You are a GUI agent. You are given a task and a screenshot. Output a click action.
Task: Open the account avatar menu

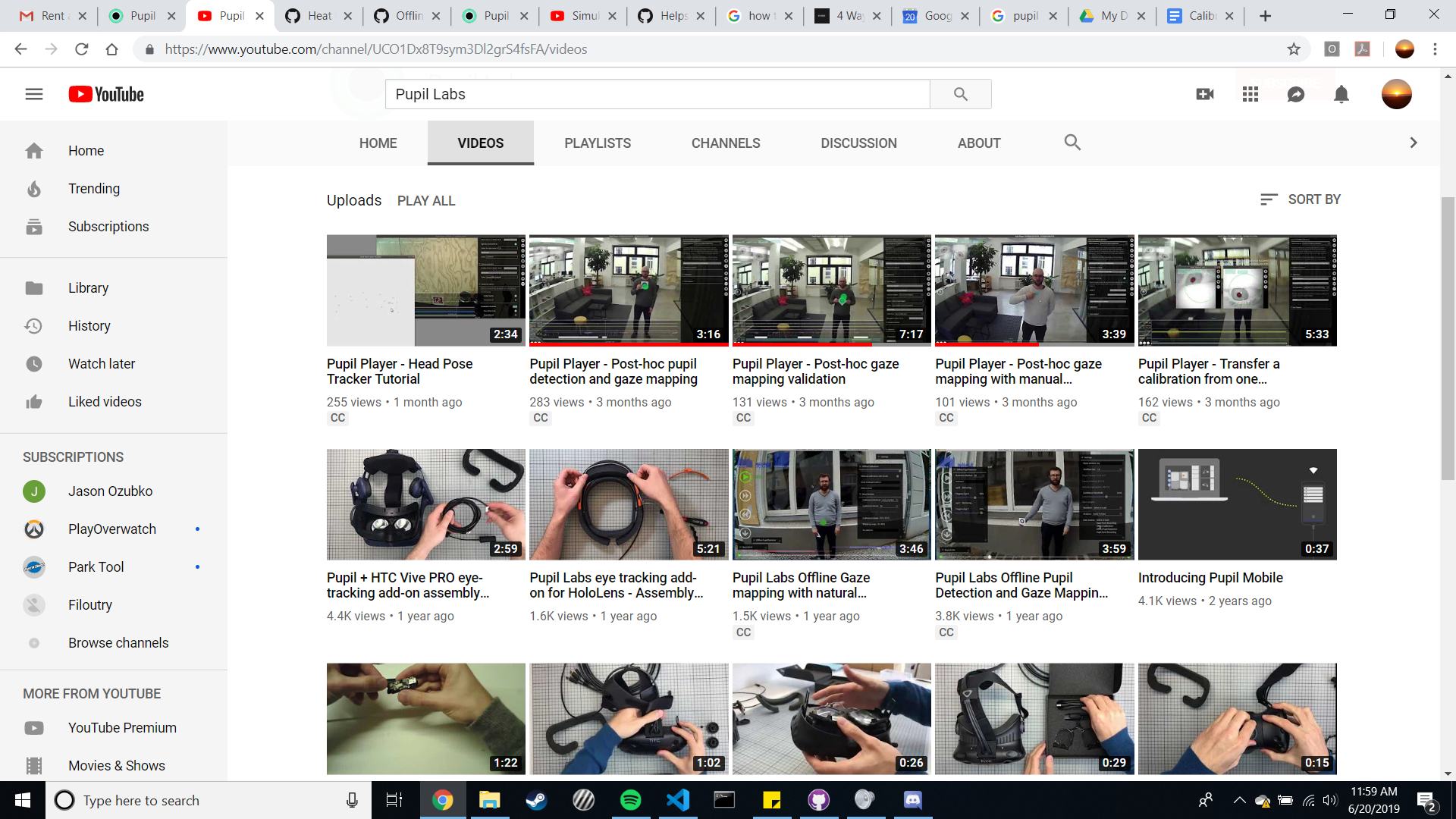tap(1397, 94)
